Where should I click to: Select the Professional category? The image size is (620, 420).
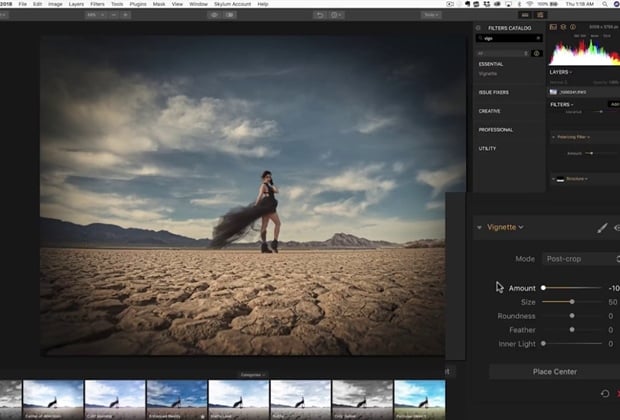495,130
